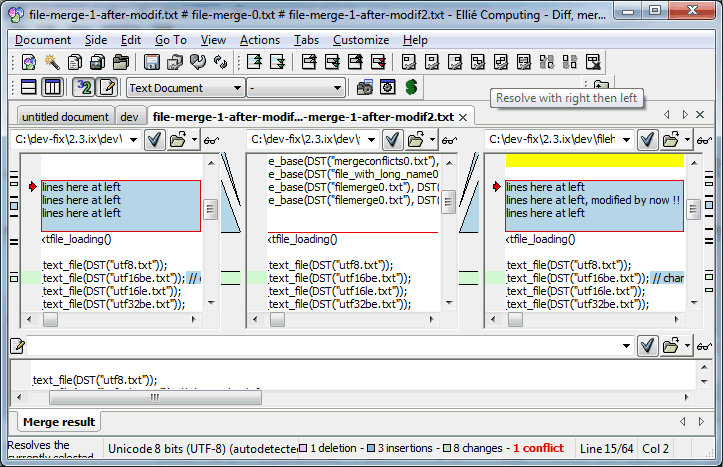
Task: Click the green dollar sign icon
Action: [x=411, y=87]
